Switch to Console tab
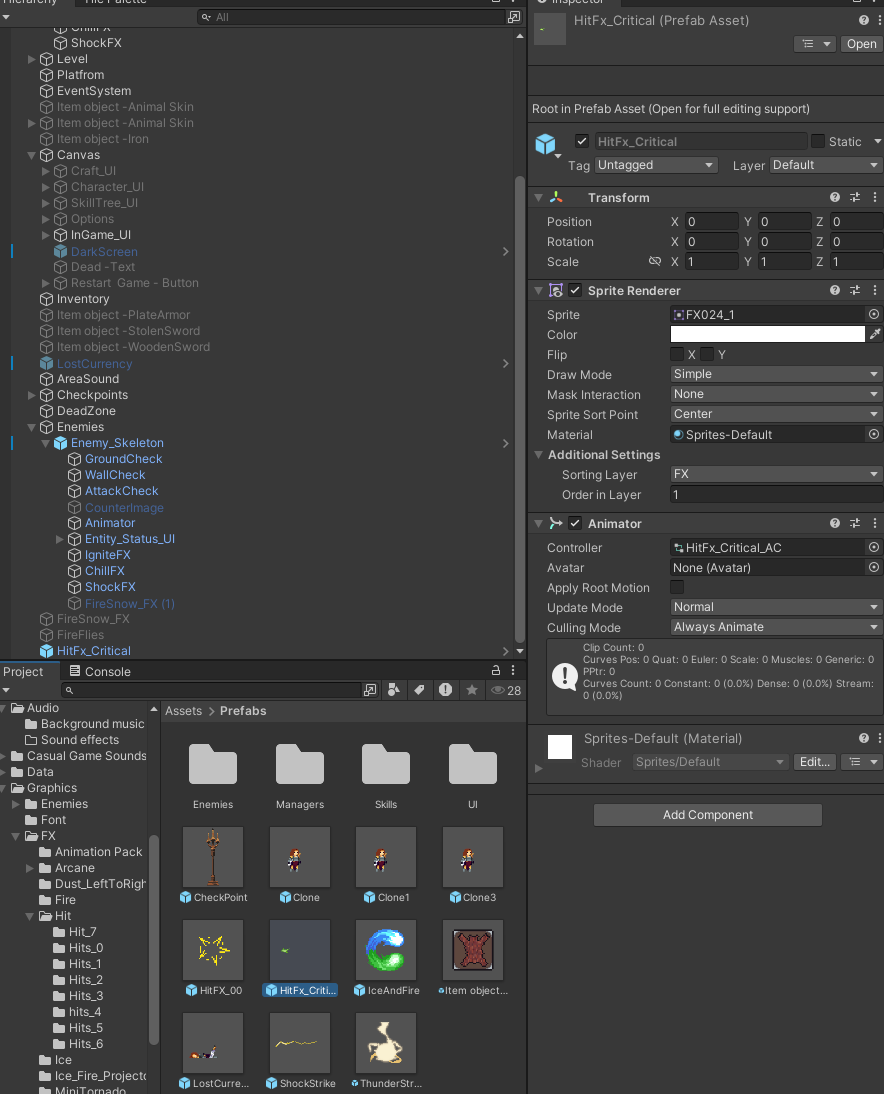This screenshot has height=1094, width=884. (100, 671)
